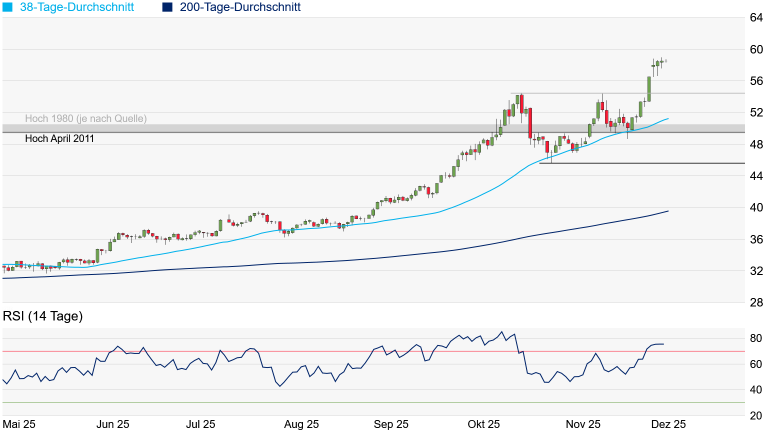The image size is (765, 430).
Task: Toggle the 200-Tage-Durchschnitt legend label
Action: 240,7
